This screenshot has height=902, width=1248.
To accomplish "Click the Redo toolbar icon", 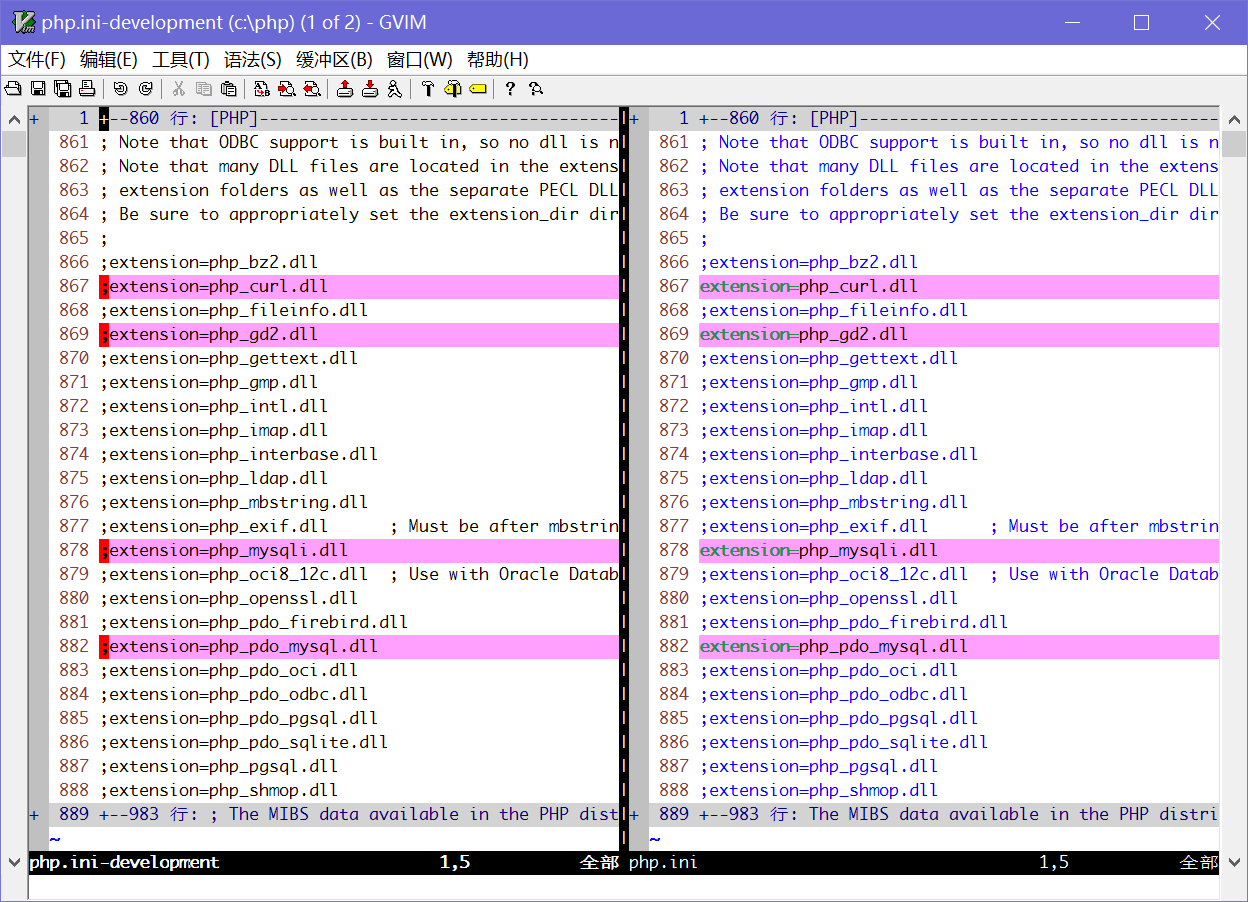I will pos(145,89).
